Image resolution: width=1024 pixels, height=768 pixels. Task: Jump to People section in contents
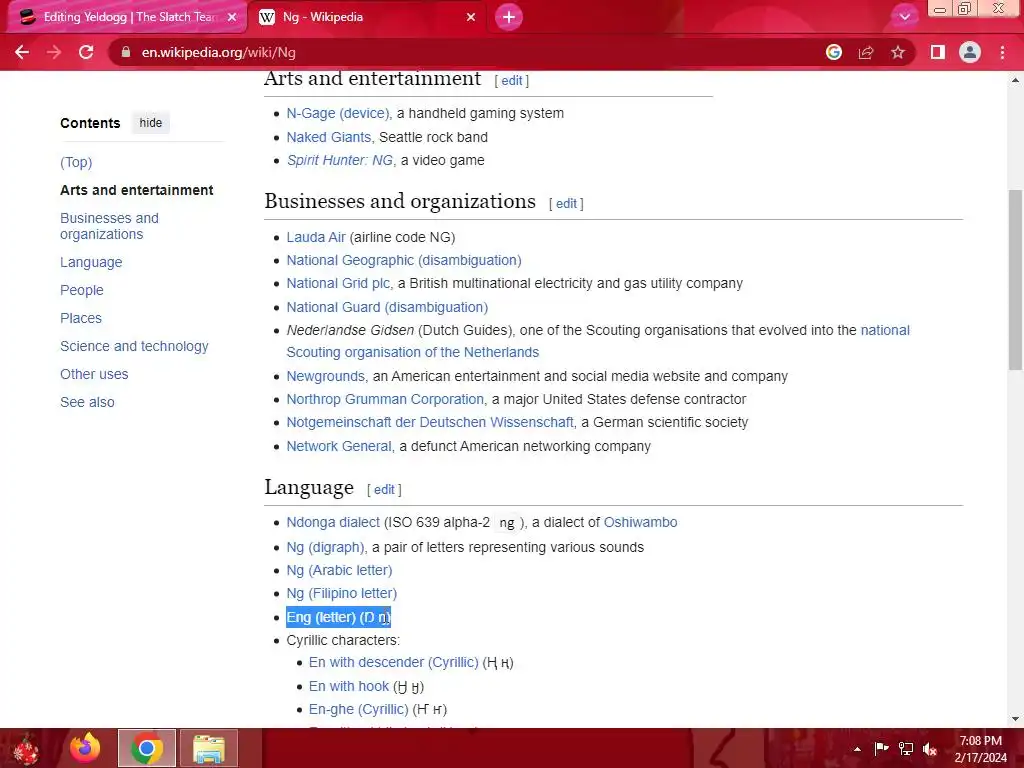pos(82,290)
